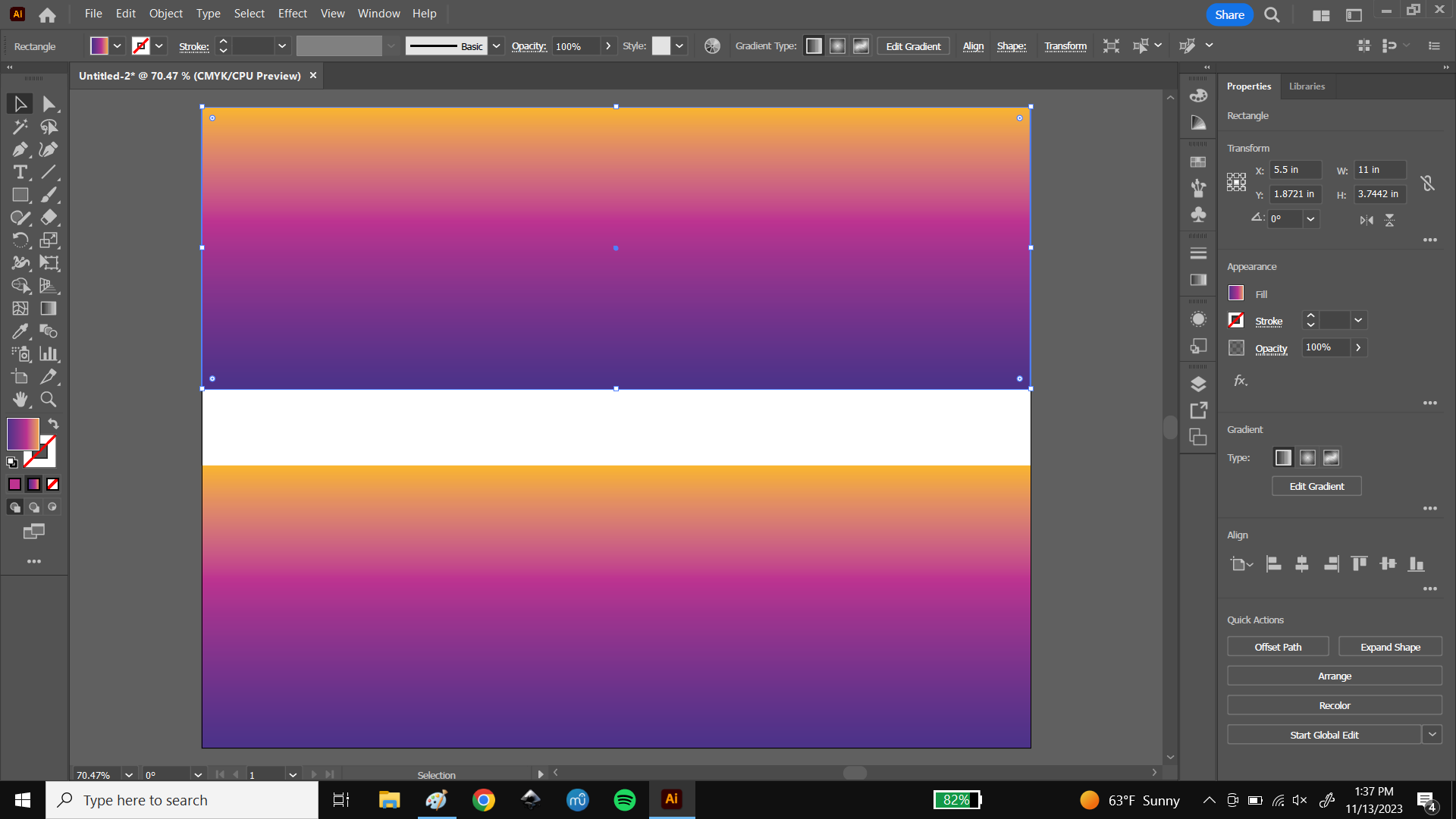Toggle maintain width and height proportions

[x=1428, y=182]
